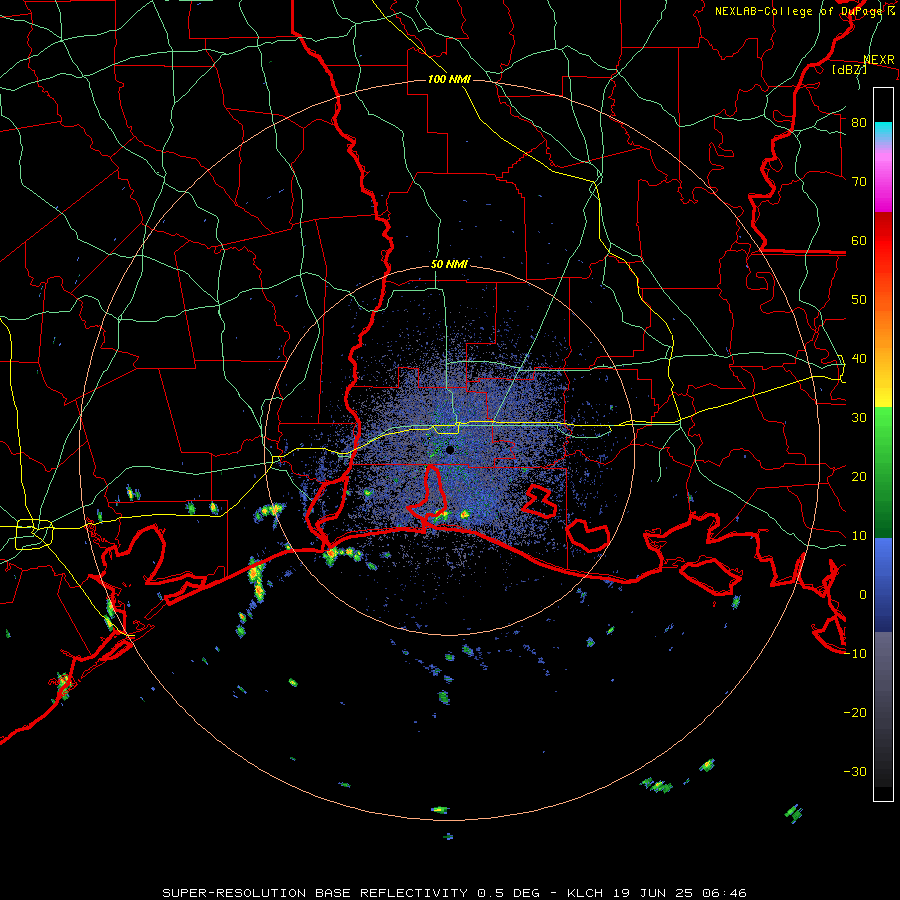Click the 0 value on the dBZ scale
Screen dimensions: 900x900
pyautogui.click(x=863, y=595)
